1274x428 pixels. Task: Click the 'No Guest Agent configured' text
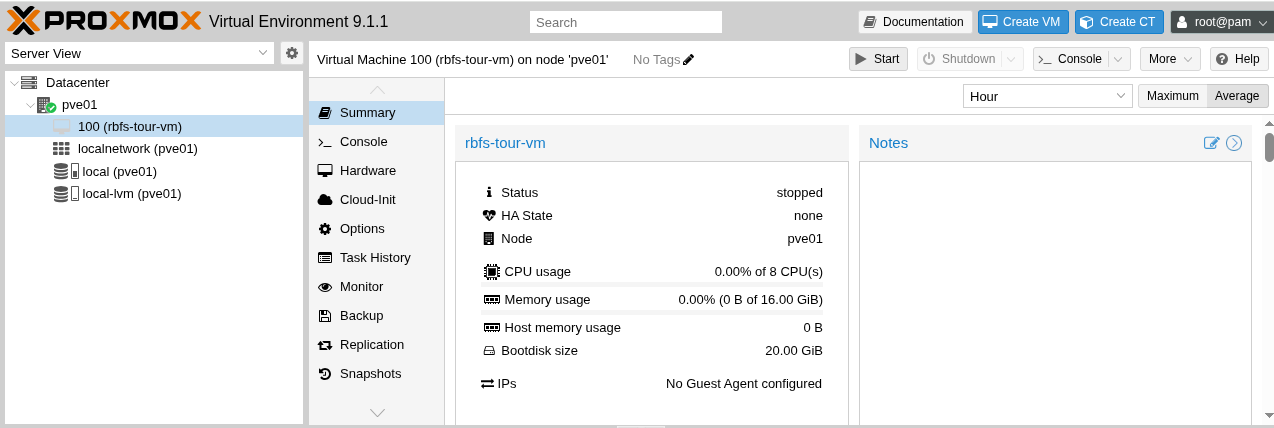[744, 384]
